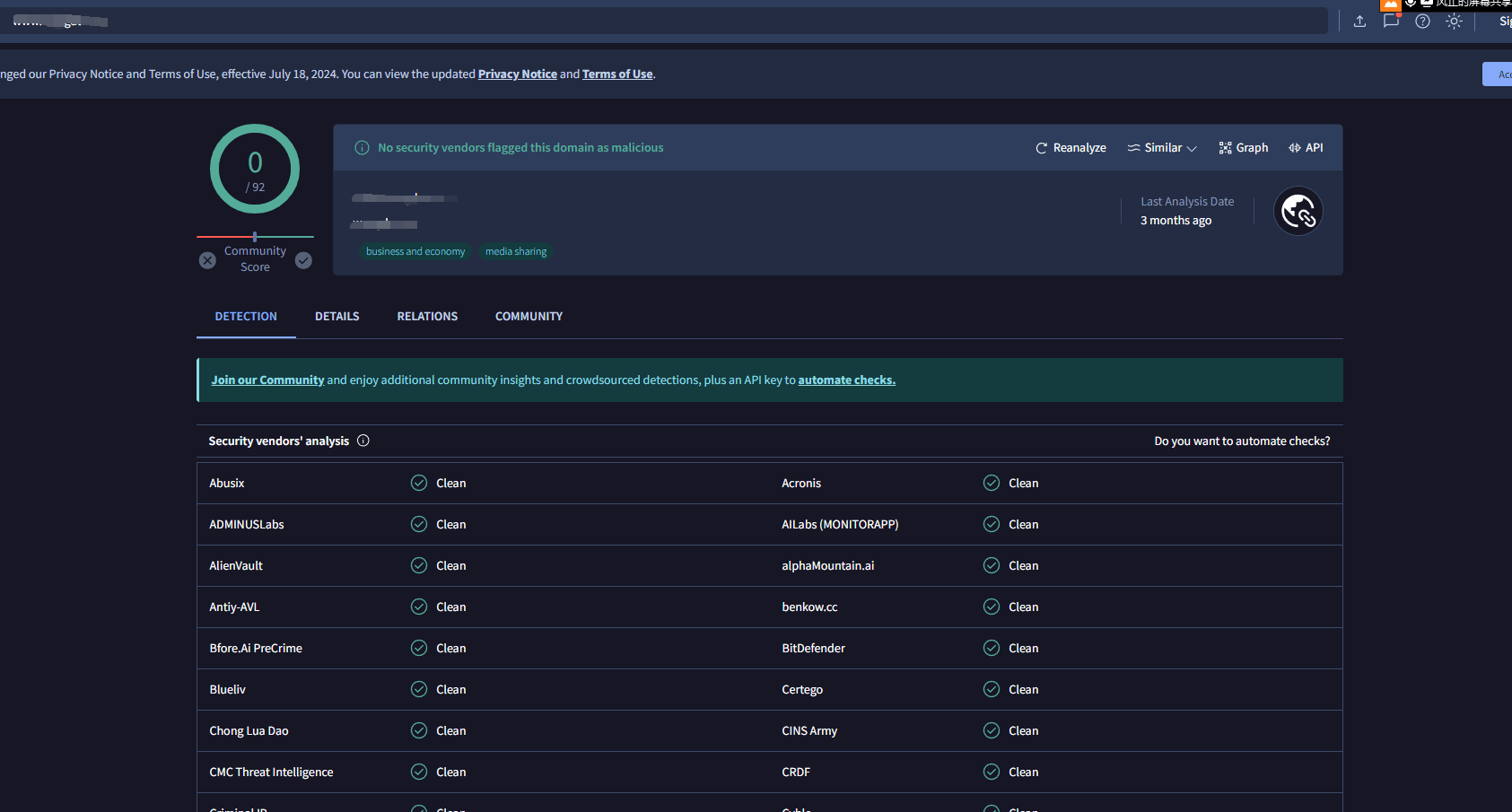Click the URL search input field
This screenshot has height=812, width=1512.
pos(664,22)
